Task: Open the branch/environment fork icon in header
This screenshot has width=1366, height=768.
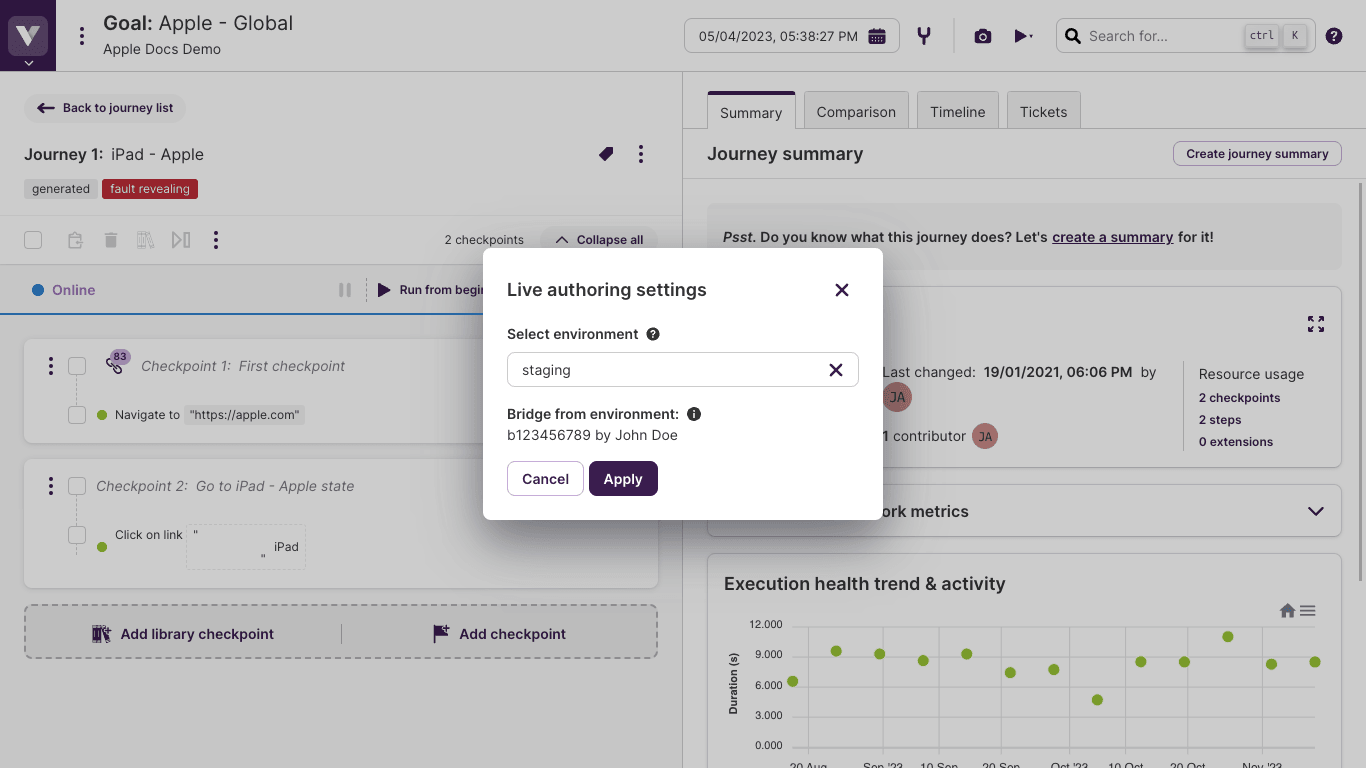Action: 924,36
